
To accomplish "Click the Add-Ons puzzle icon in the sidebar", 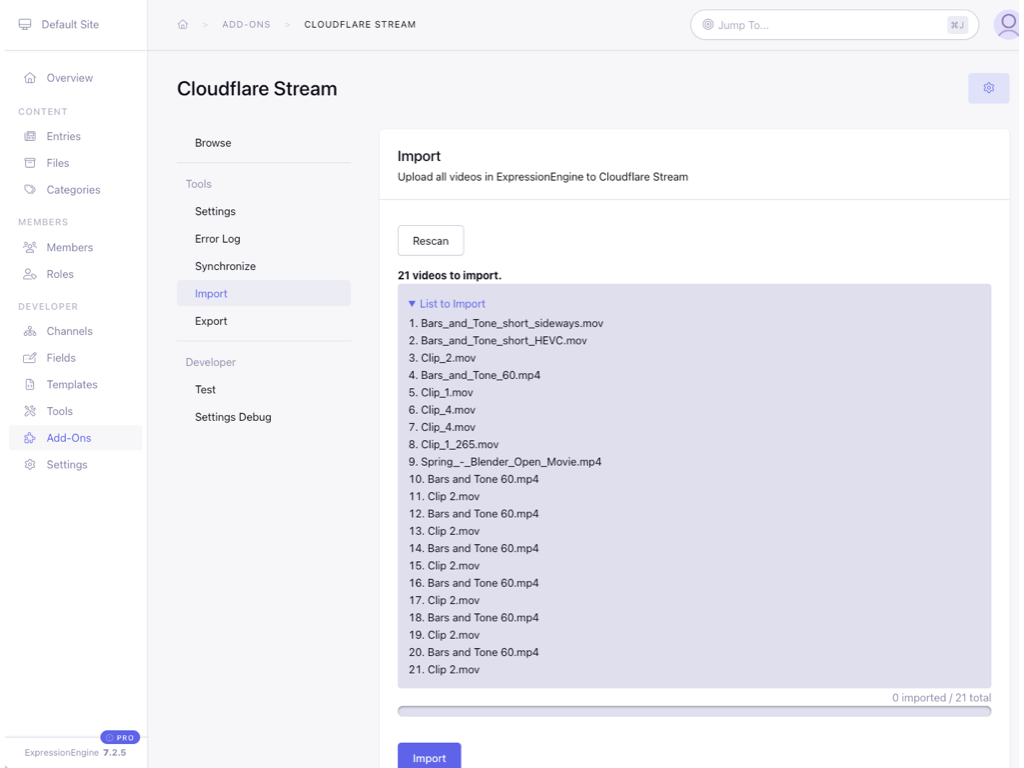I will click(30, 438).
